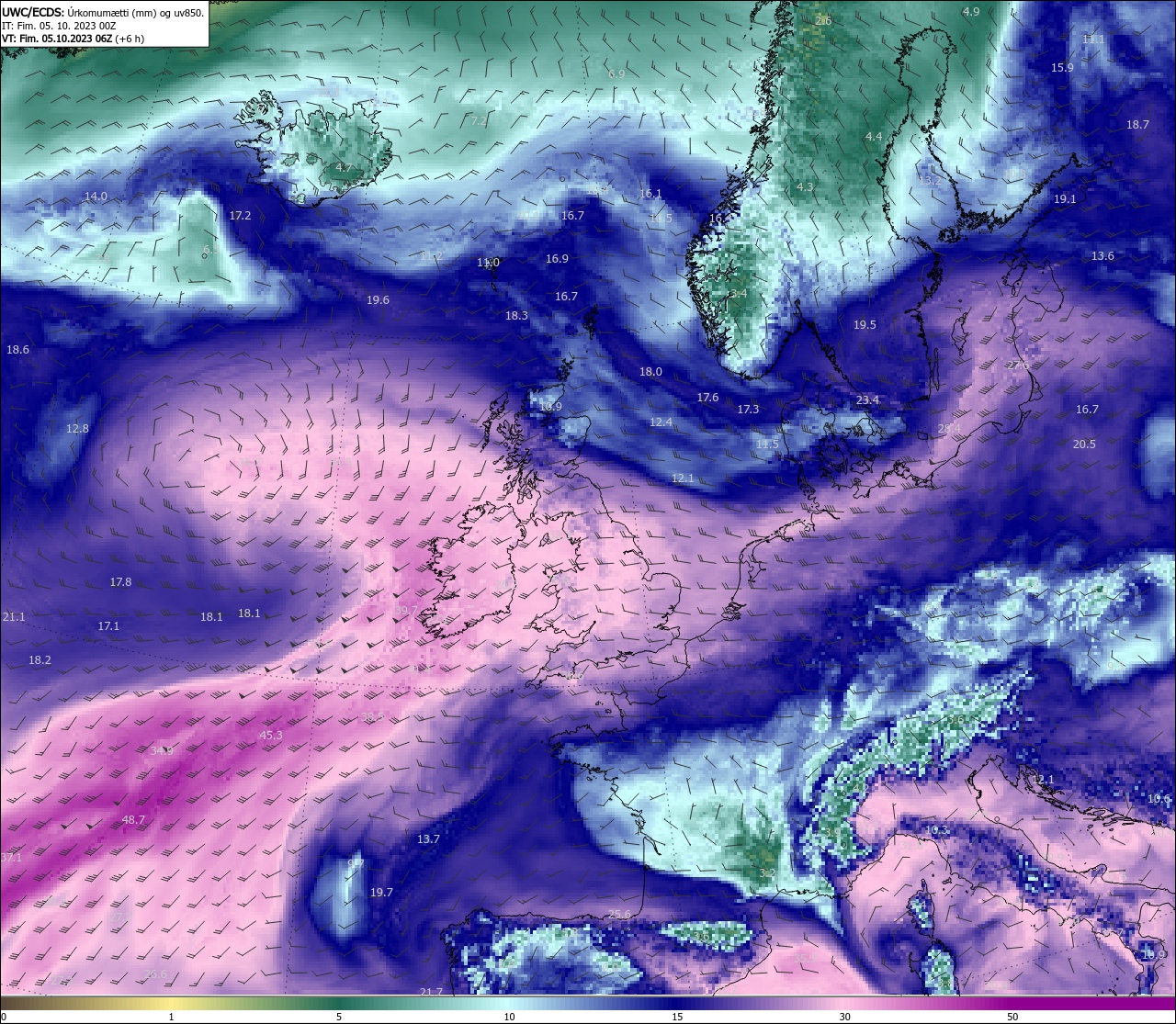Click the 4.4 value over northern Sweden
The image size is (1176, 1024).
[x=874, y=136]
